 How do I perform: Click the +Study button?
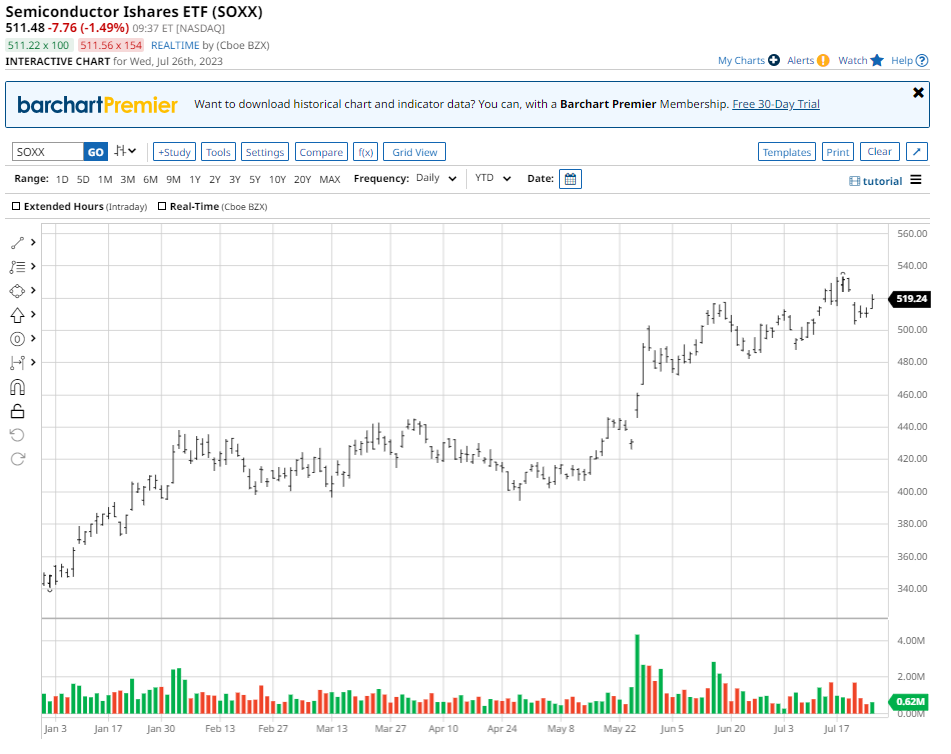tap(174, 152)
